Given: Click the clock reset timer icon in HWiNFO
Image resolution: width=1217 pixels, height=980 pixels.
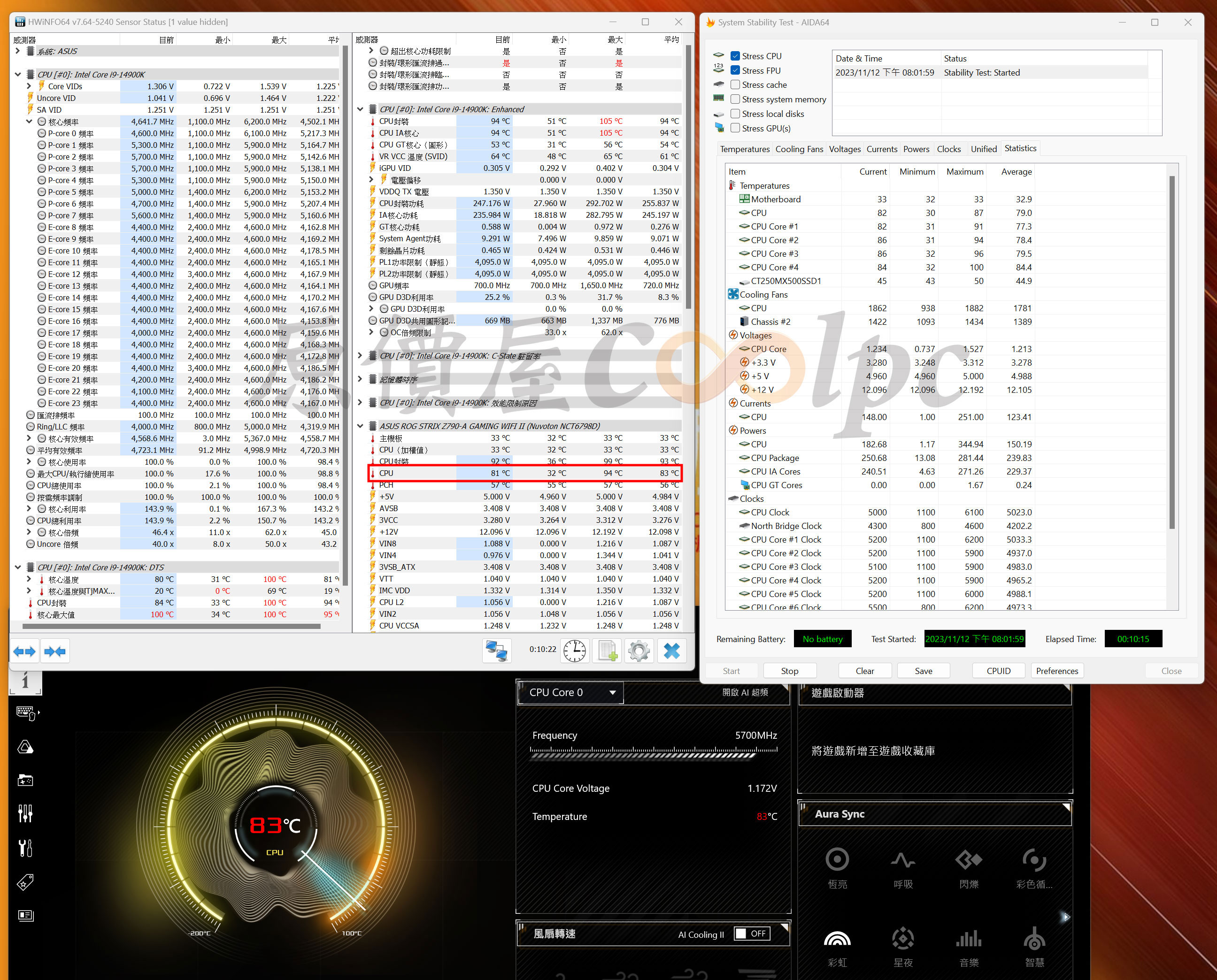Looking at the screenshot, I should pyautogui.click(x=576, y=651).
